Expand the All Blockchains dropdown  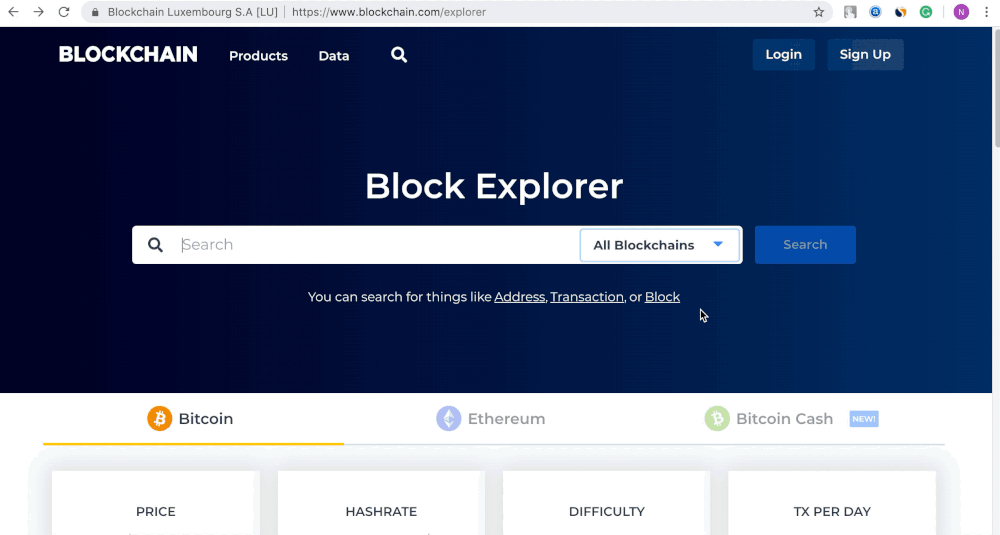tap(660, 245)
